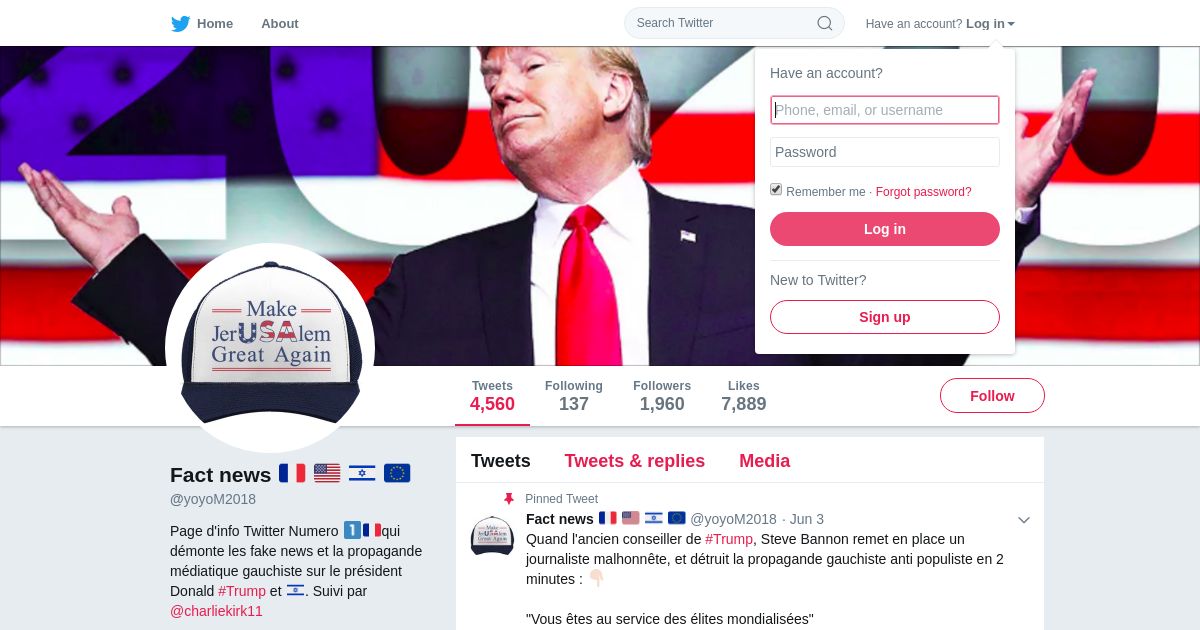This screenshot has width=1200, height=630.
Task: Click the Sign up button
Action: pos(885,317)
